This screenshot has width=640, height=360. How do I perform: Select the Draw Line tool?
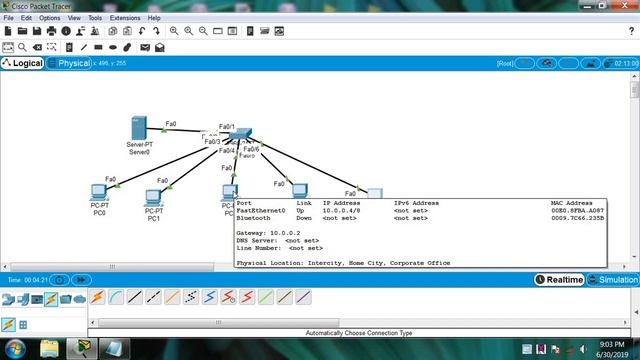(x=84, y=47)
